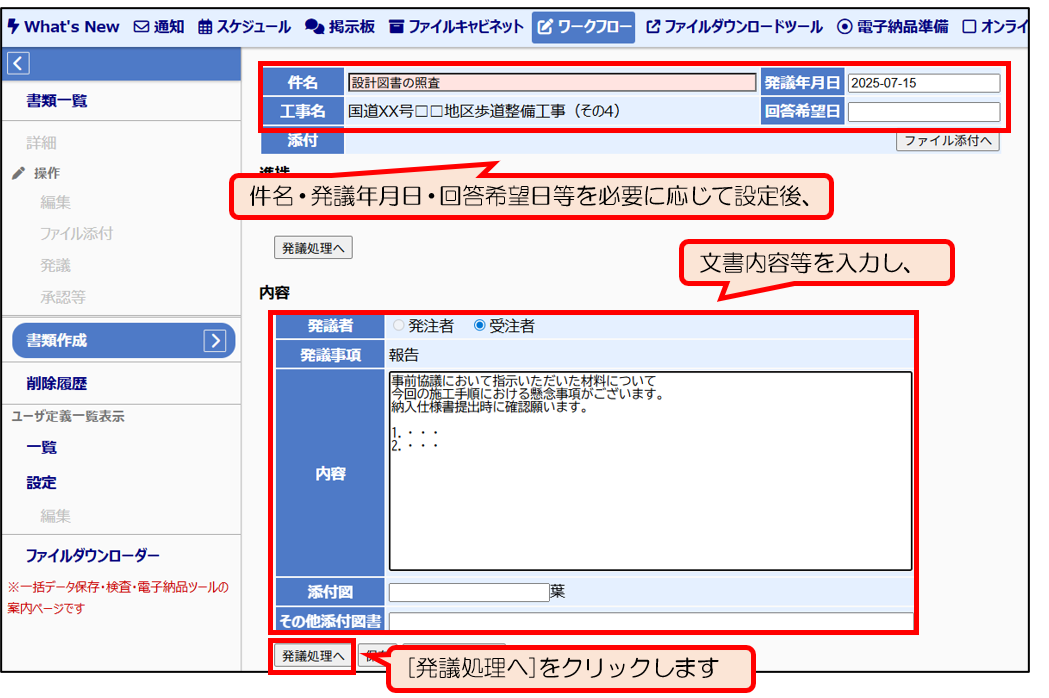Click the 操作 pencil icon in sidebar
The height and width of the screenshot is (698, 1049).
(x=18, y=173)
